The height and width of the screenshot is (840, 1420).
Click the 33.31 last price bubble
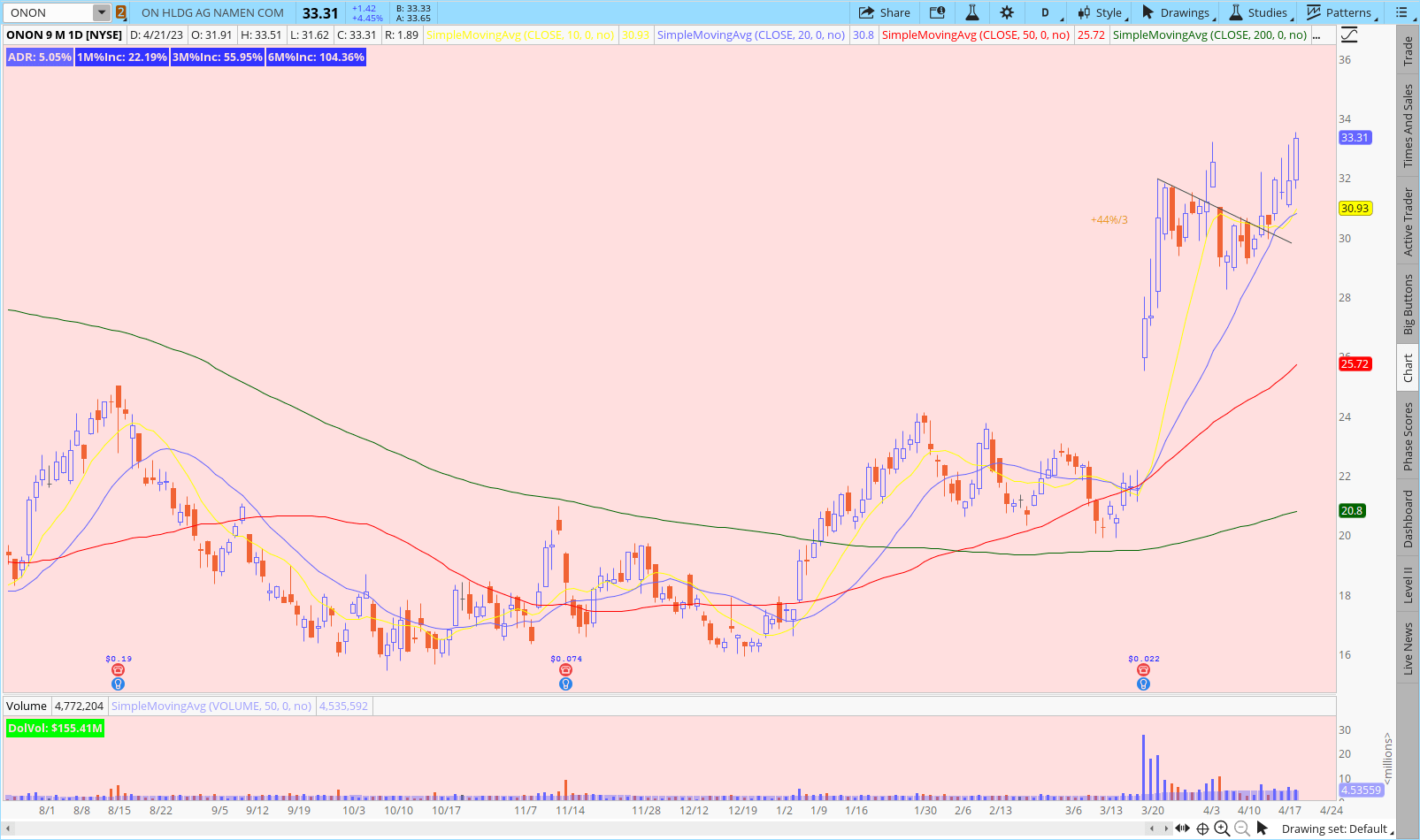click(x=1355, y=137)
